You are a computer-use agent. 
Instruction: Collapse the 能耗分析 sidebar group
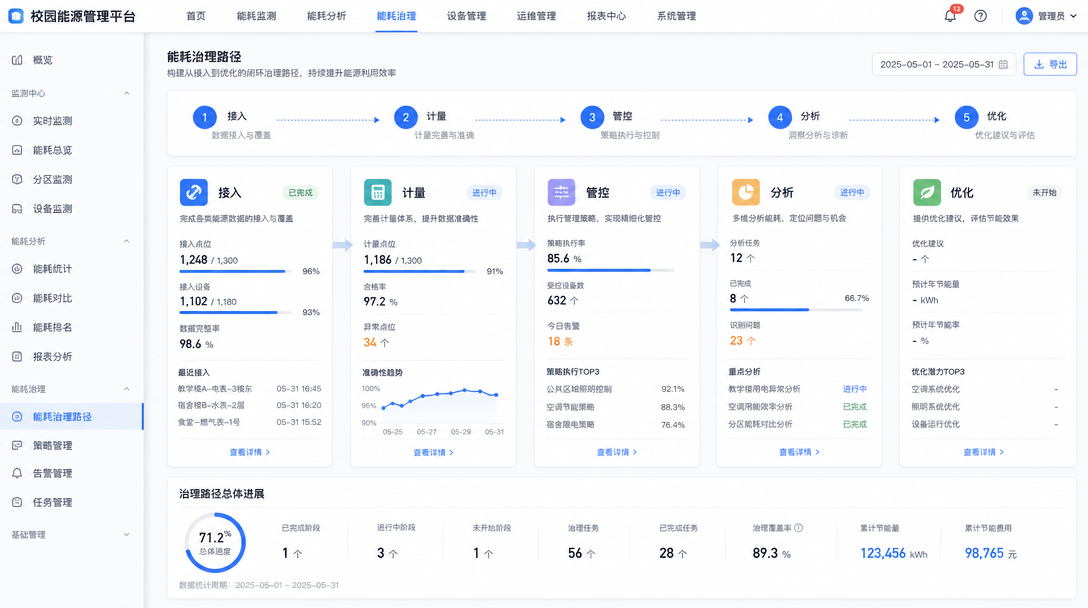click(x=126, y=241)
